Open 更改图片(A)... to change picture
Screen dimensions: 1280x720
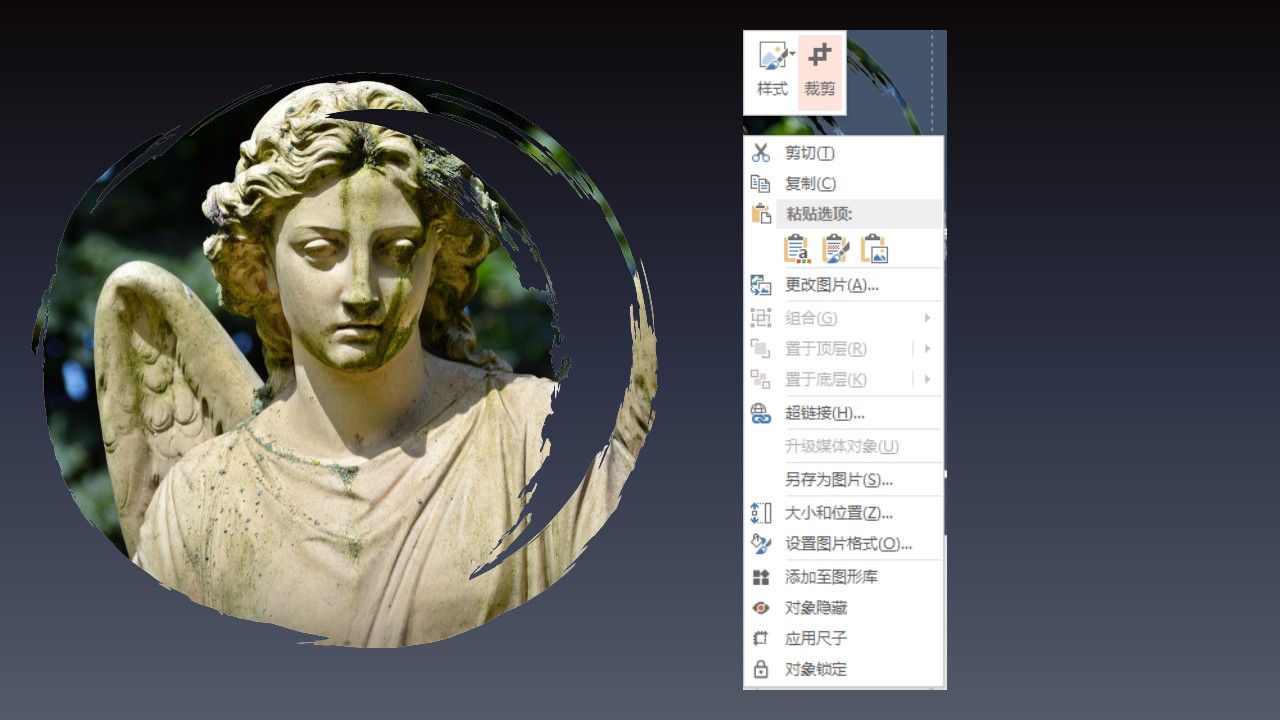[x=843, y=285]
